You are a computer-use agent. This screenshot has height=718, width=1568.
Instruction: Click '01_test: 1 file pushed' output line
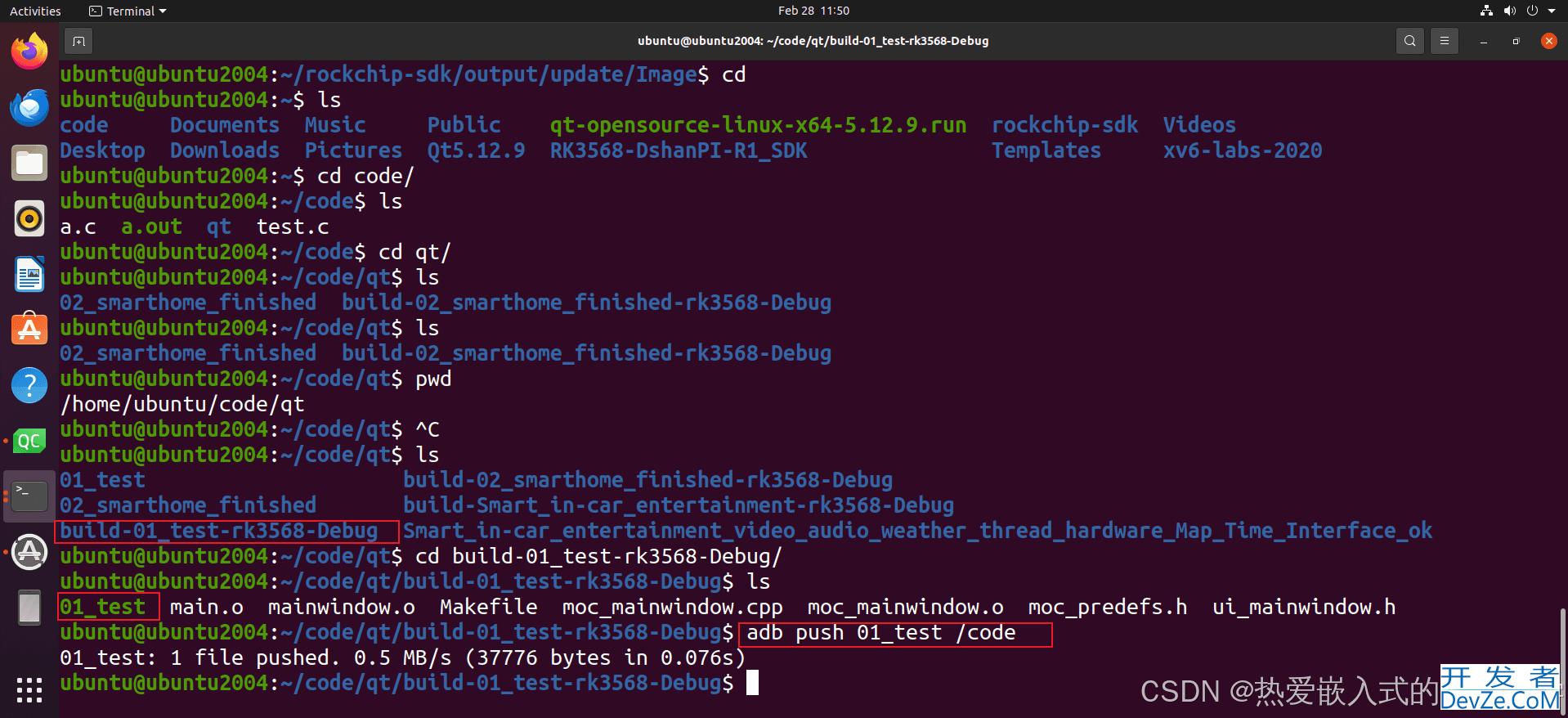(x=402, y=657)
